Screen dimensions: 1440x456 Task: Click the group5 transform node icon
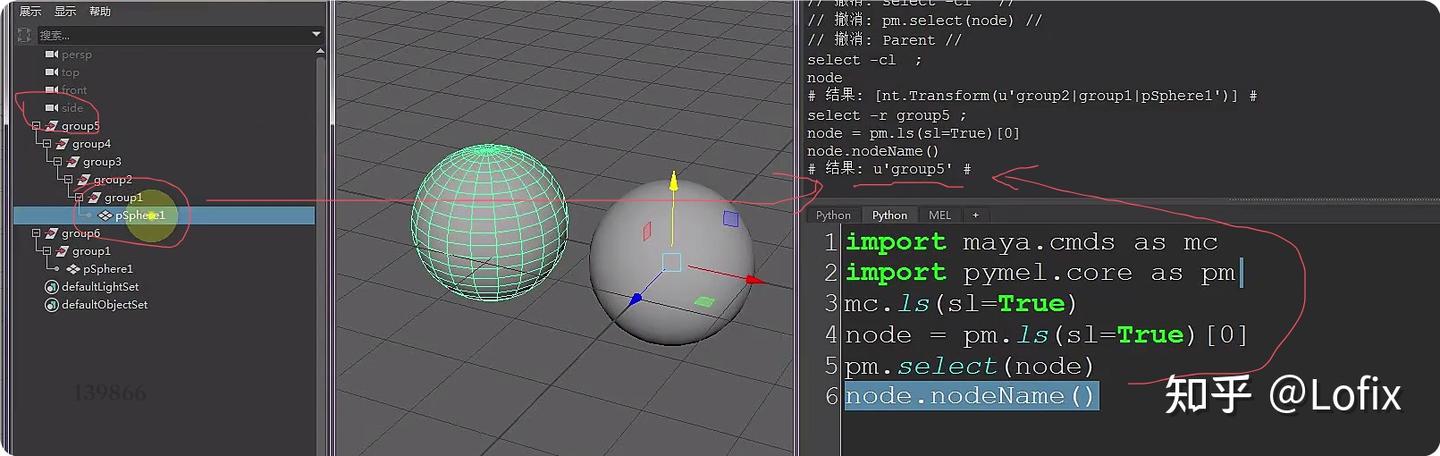pyautogui.click(x=52, y=126)
